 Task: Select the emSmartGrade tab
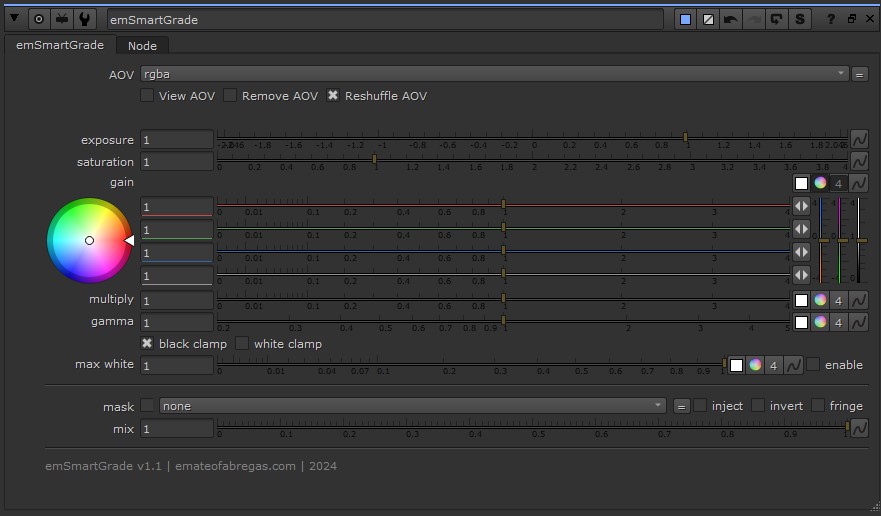pyautogui.click(x=60, y=45)
